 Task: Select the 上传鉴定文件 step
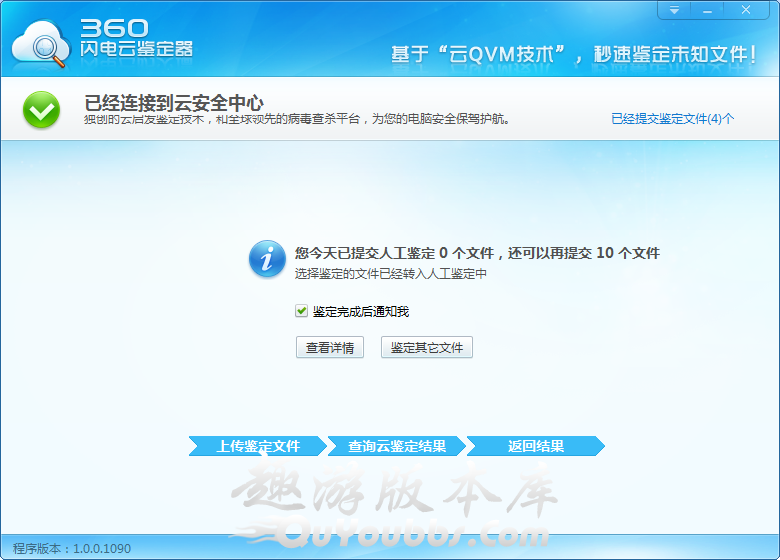(258, 446)
